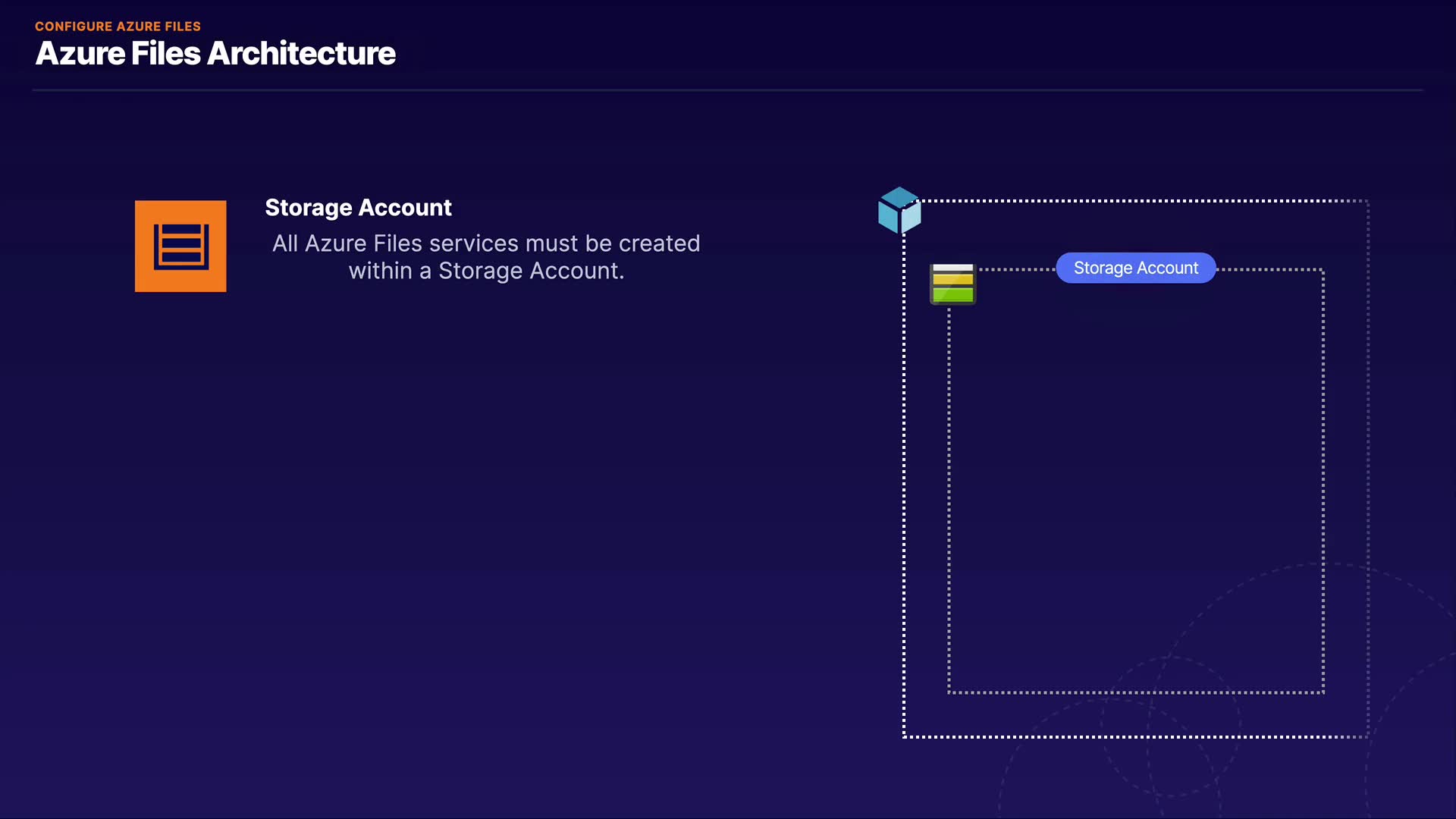The image size is (1456, 819).
Task: Click the word 'services' in the description
Action: tap(474, 243)
